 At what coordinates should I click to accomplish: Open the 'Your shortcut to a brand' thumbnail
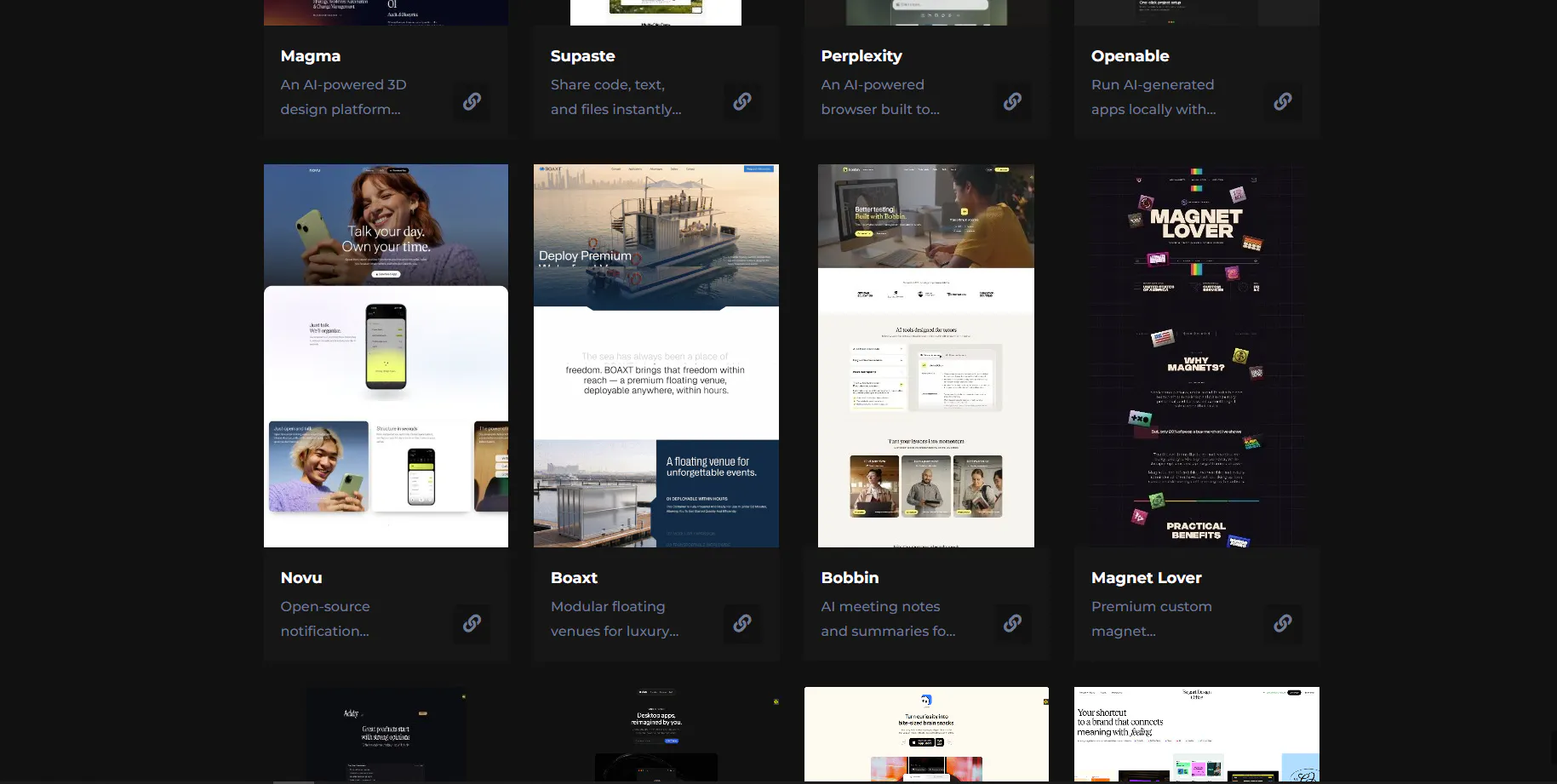(x=1197, y=735)
